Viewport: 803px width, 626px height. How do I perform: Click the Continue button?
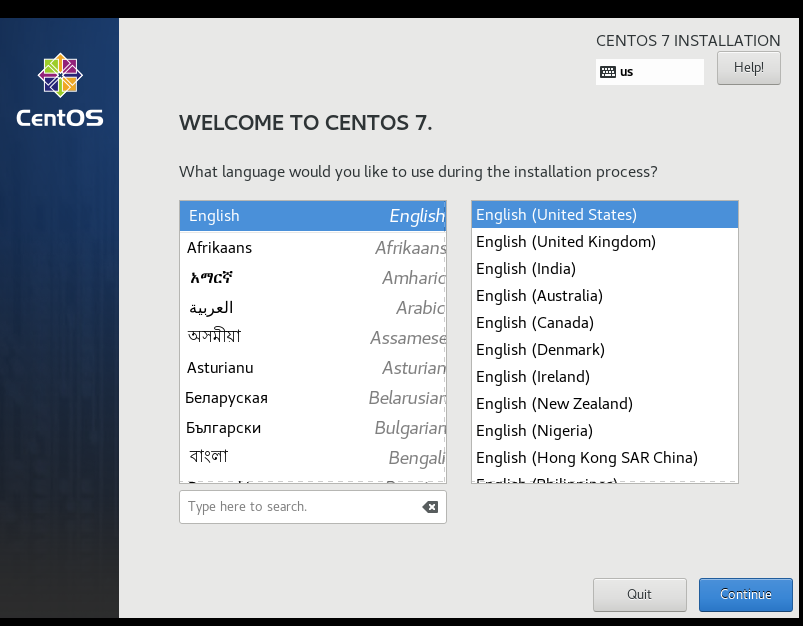[x=746, y=594]
